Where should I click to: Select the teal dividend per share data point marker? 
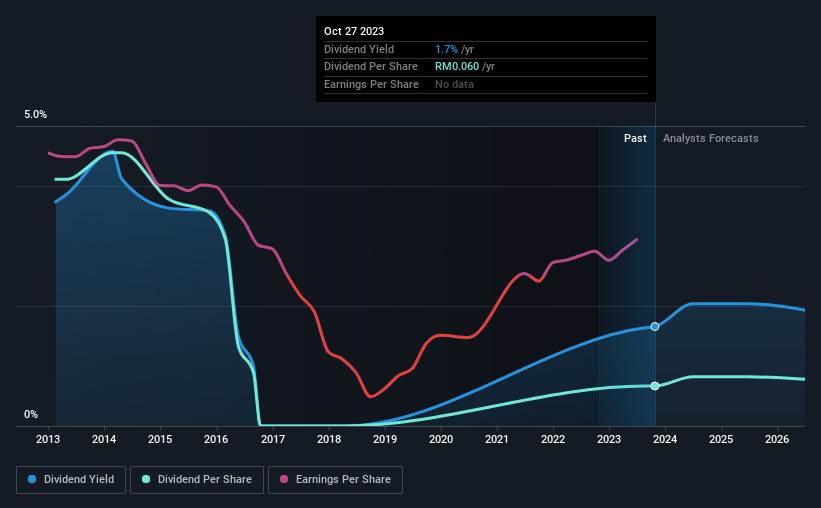pos(655,386)
